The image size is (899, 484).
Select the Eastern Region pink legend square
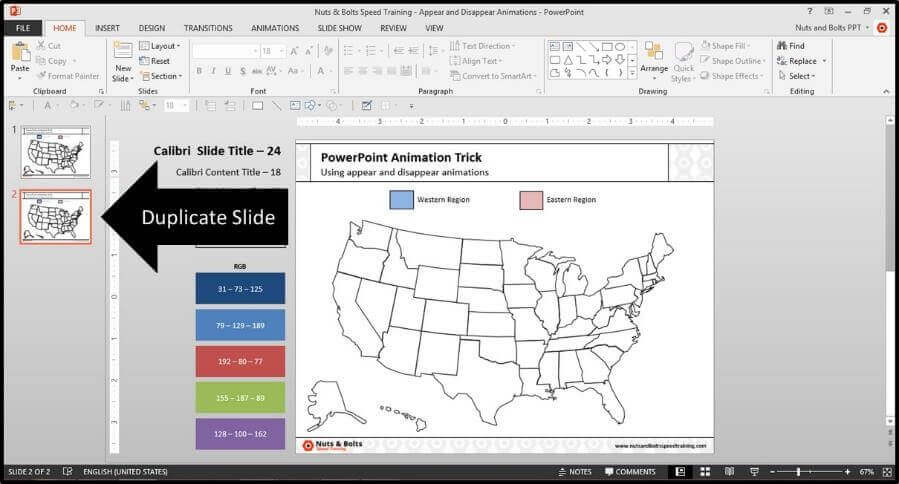[x=531, y=200]
